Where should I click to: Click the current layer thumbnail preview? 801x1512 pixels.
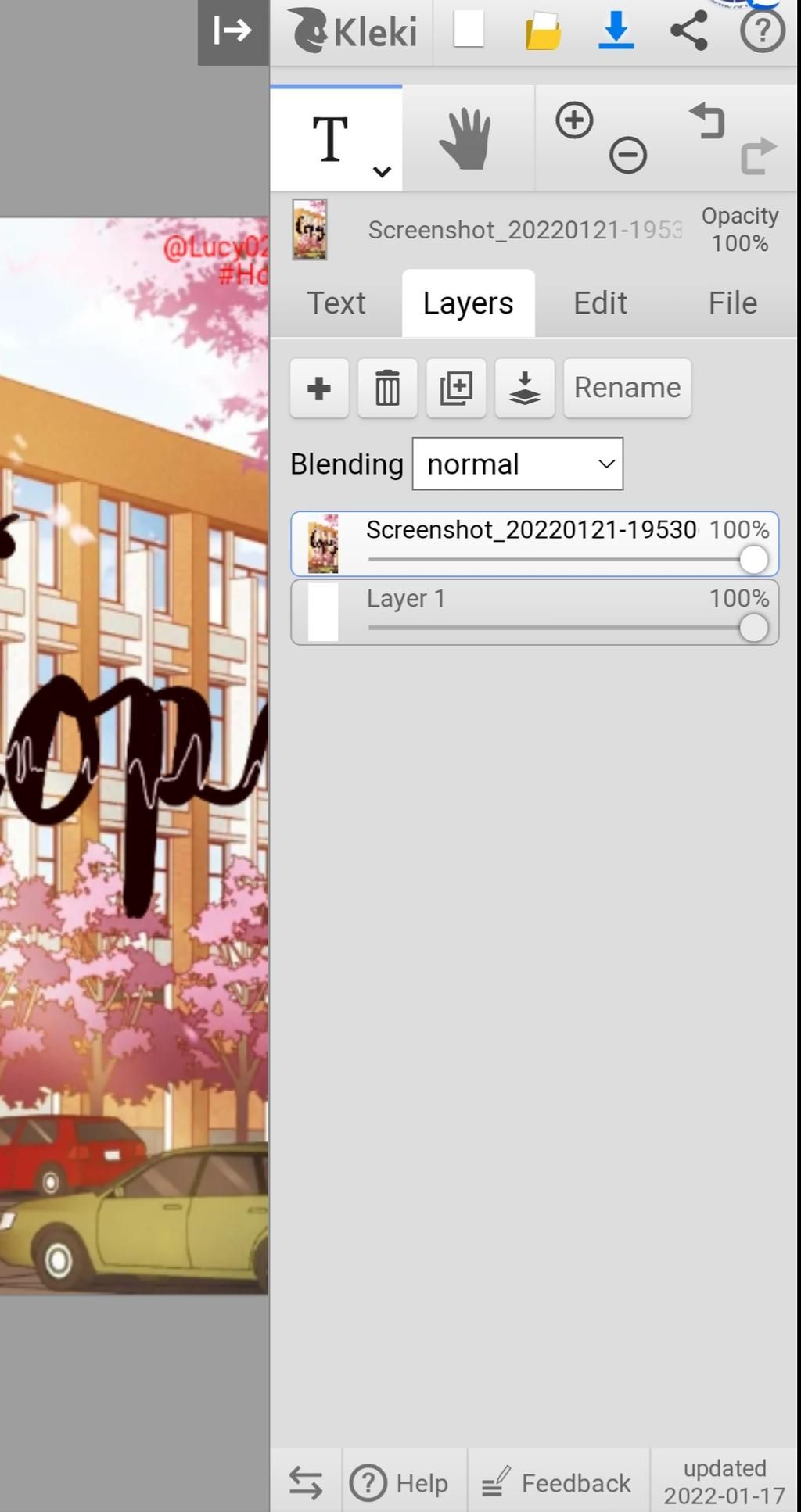(310, 230)
